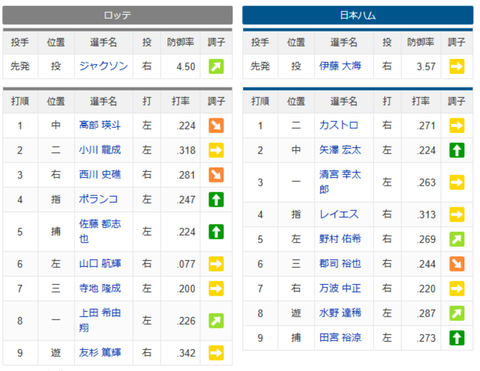The height and width of the screenshot is (371, 480).
Task: Click 山口 航輝's batting average .077
Action: [x=186, y=264]
